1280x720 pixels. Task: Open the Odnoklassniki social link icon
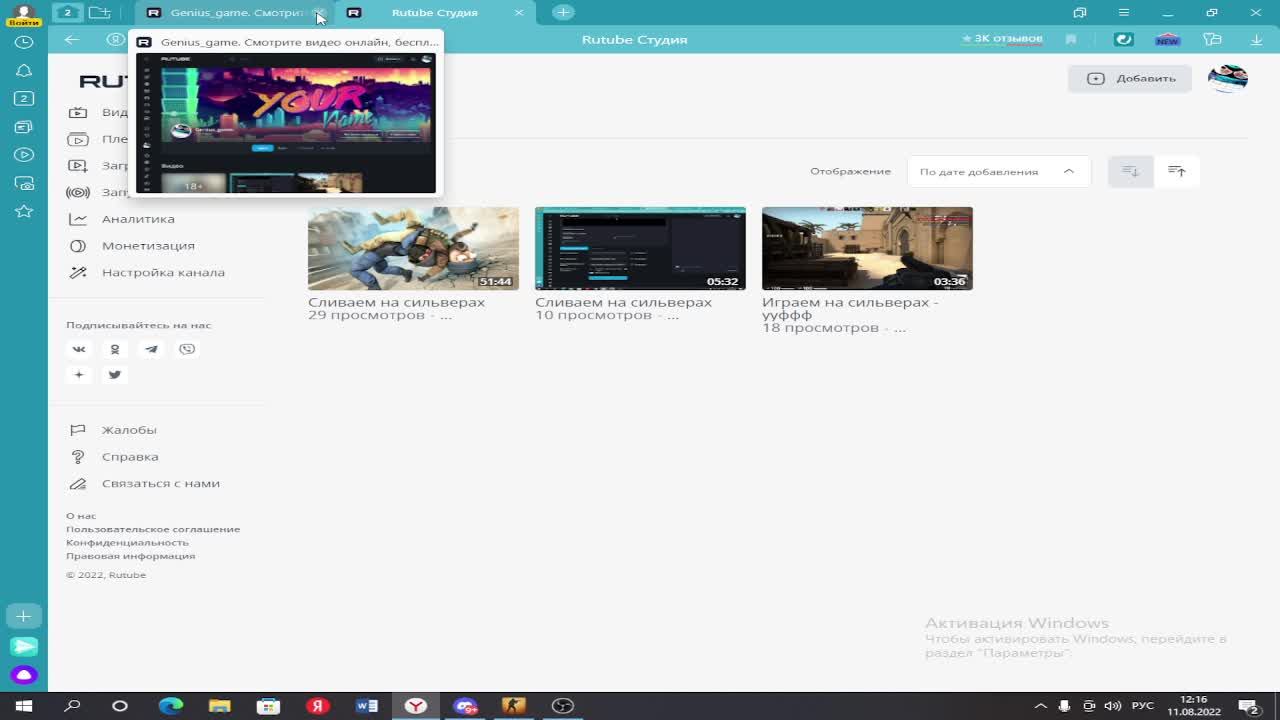(x=115, y=349)
